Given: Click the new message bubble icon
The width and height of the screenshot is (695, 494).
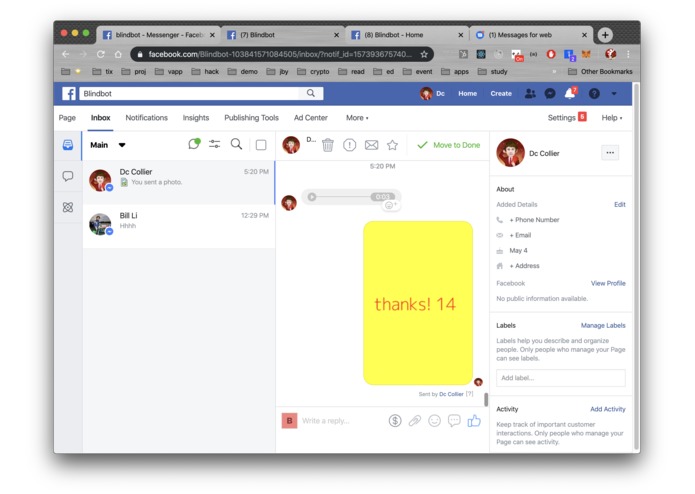Looking at the screenshot, I should (194, 144).
